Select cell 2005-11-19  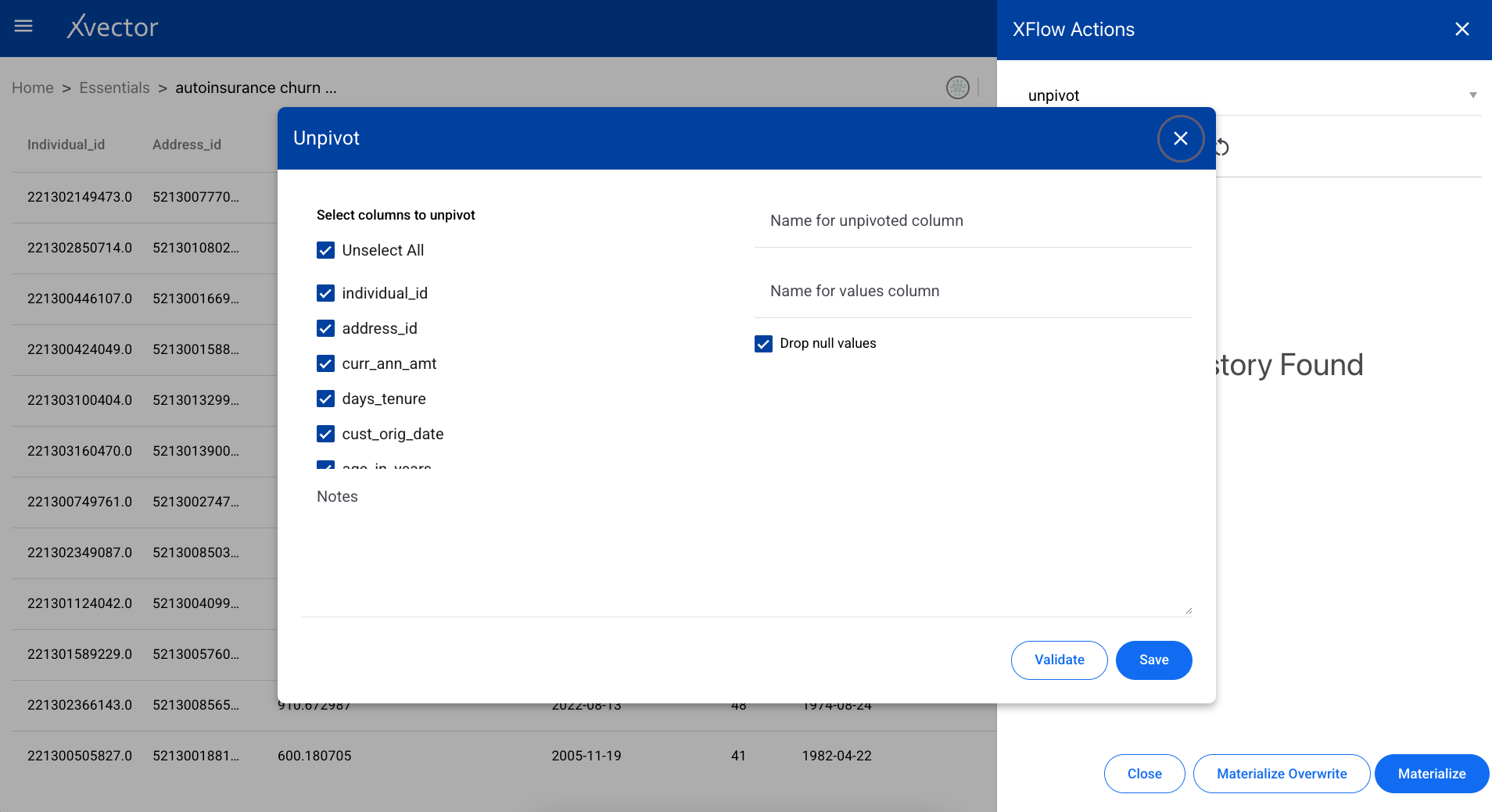click(x=586, y=756)
